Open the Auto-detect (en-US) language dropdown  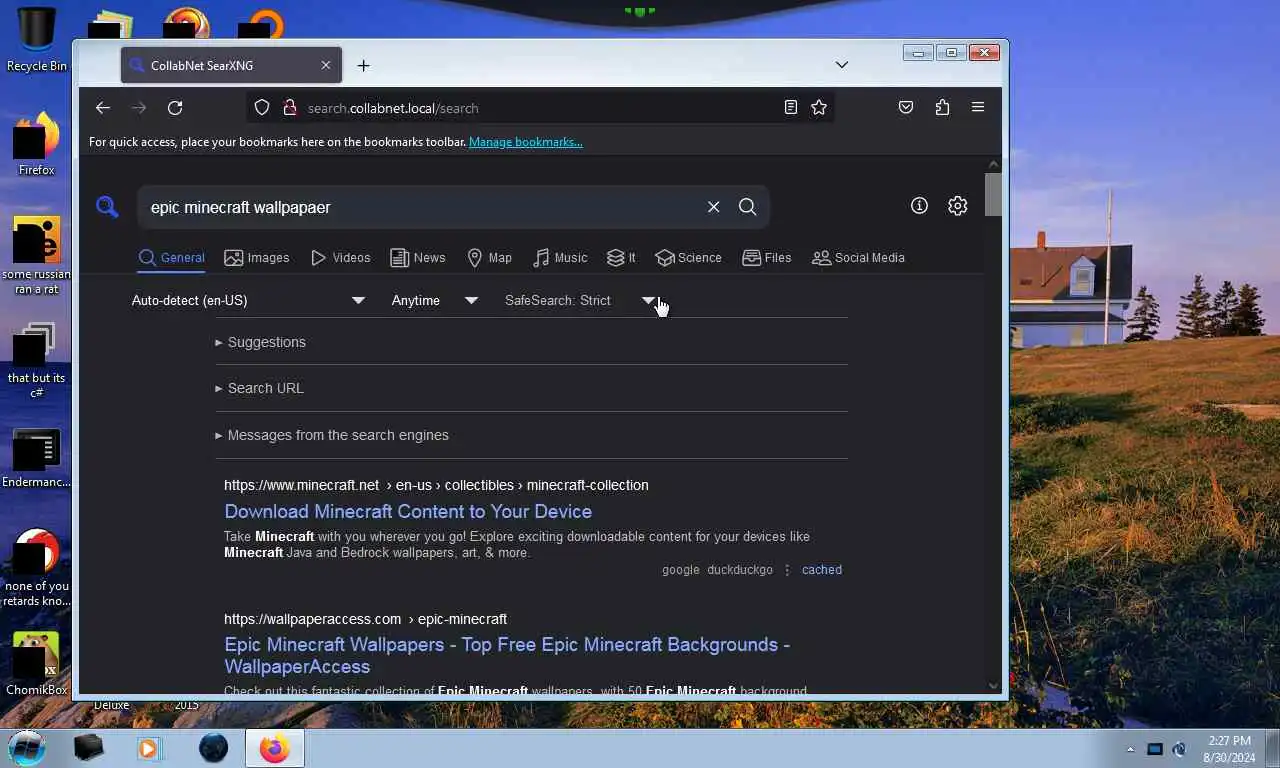[x=248, y=300]
